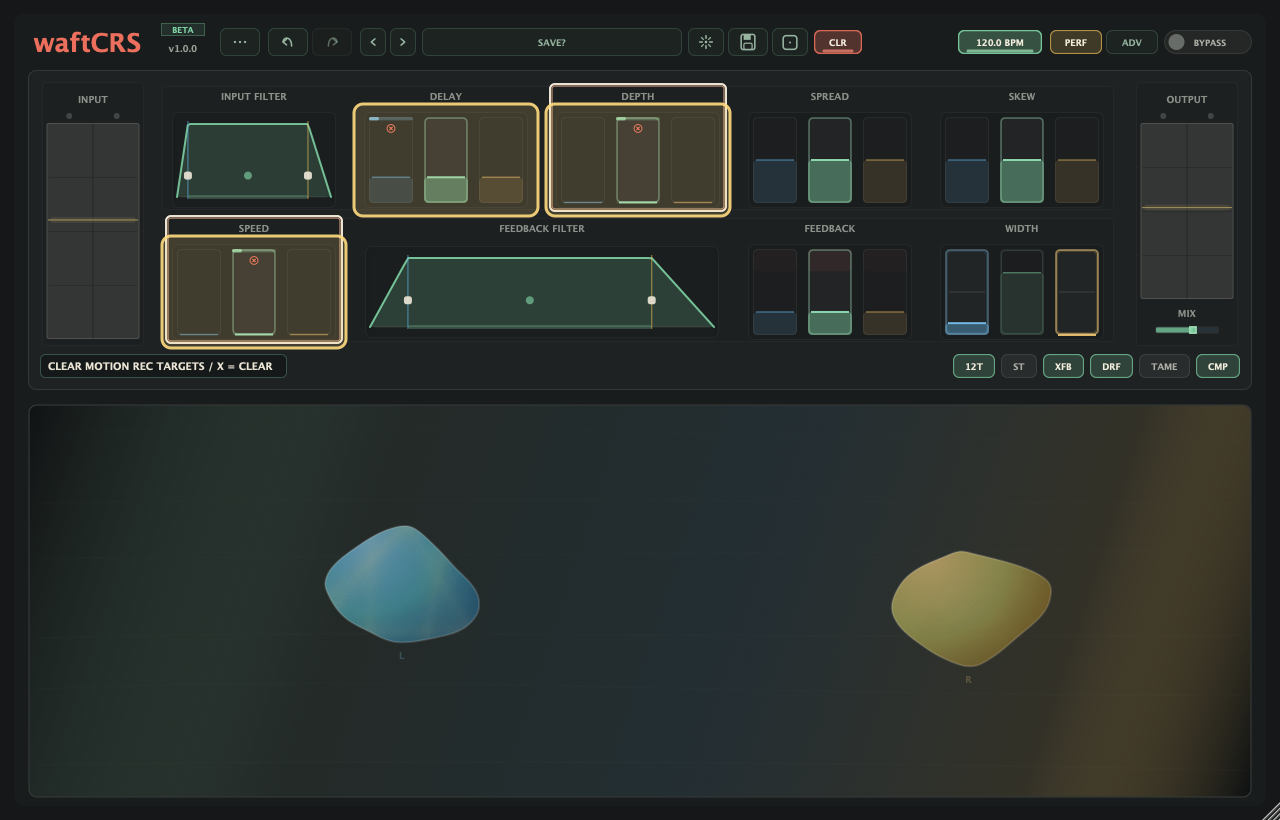Go to the next preset arrow
Image resolution: width=1280 pixels, height=820 pixels.
[403, 42]
